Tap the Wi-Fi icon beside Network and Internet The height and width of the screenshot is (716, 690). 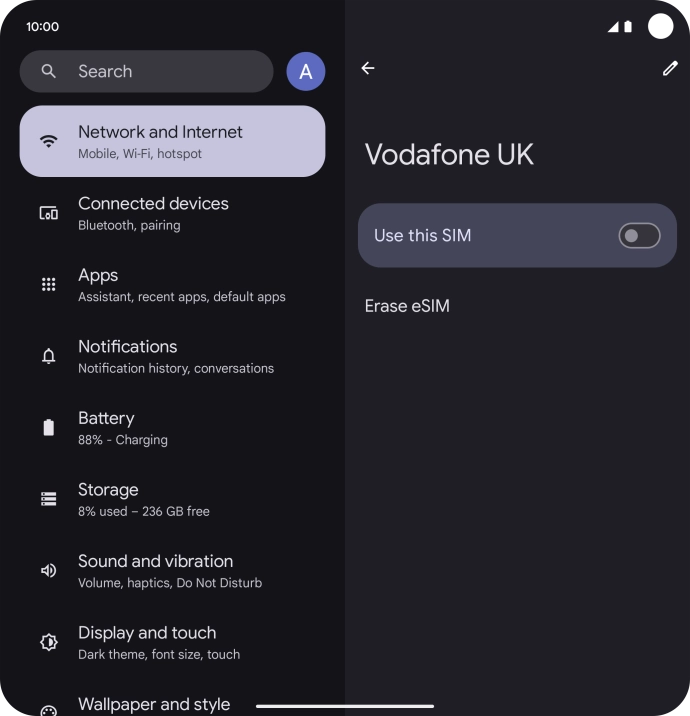click(x=48, y=141)
